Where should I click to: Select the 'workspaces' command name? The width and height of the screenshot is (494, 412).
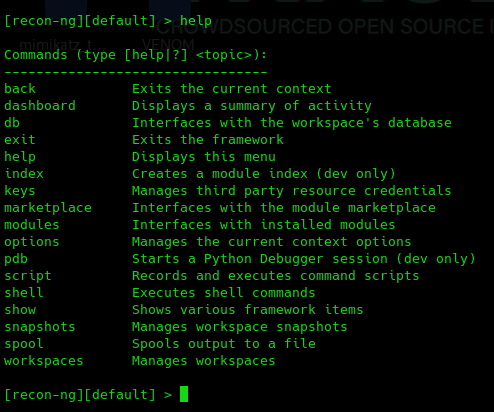[44, 361]
